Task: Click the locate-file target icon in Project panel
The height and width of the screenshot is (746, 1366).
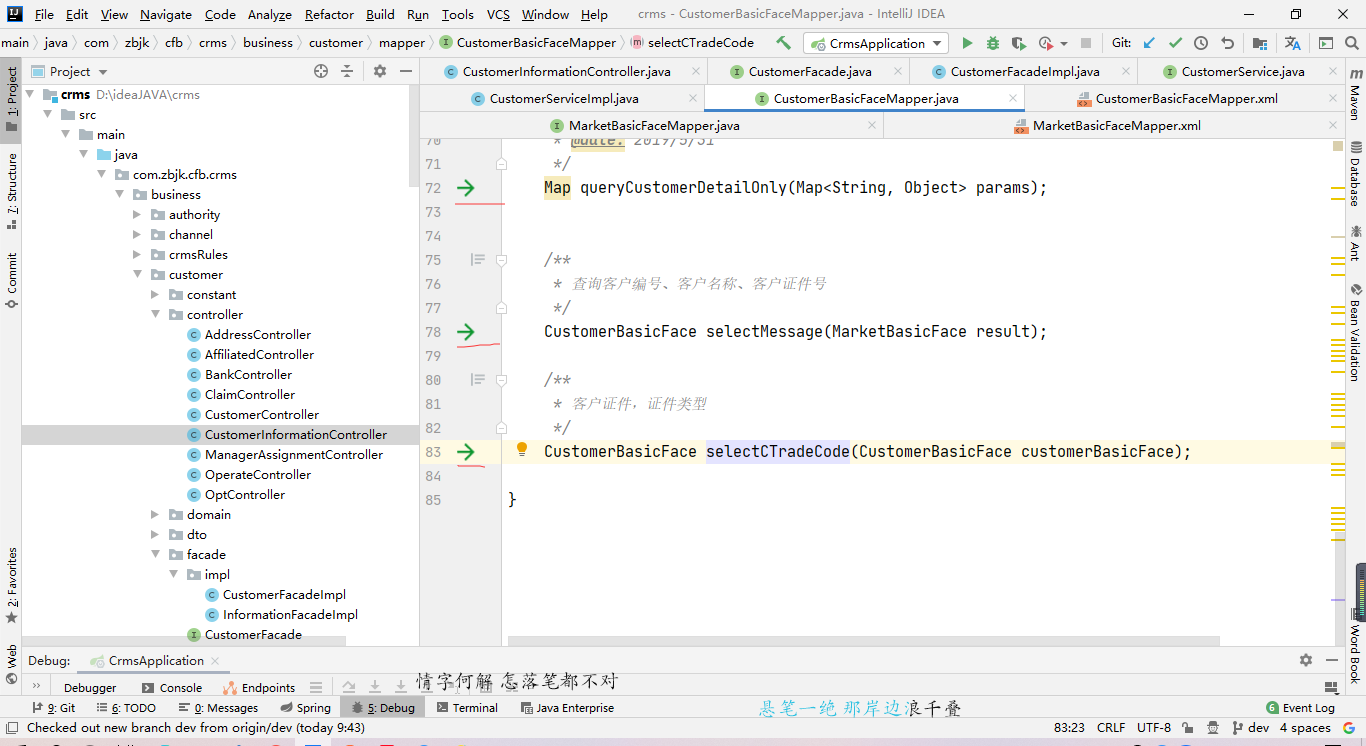Action: [x=321, y=71]
